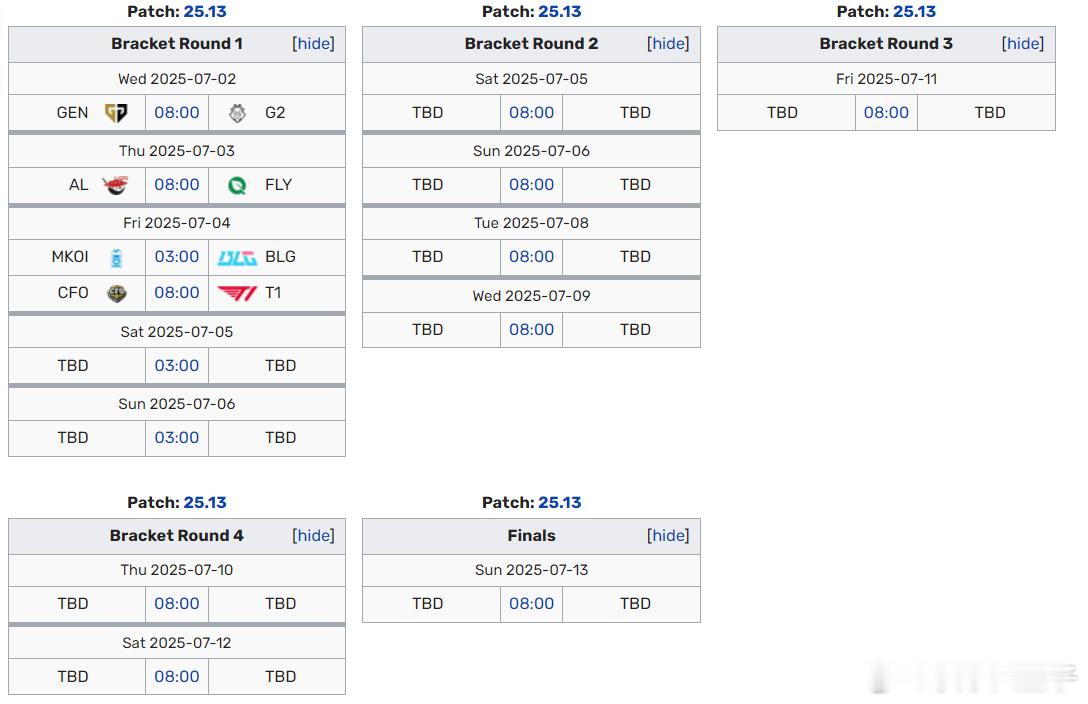
Task: Click the FlyQuest logo beside FLY
Action: click(237, 185)
